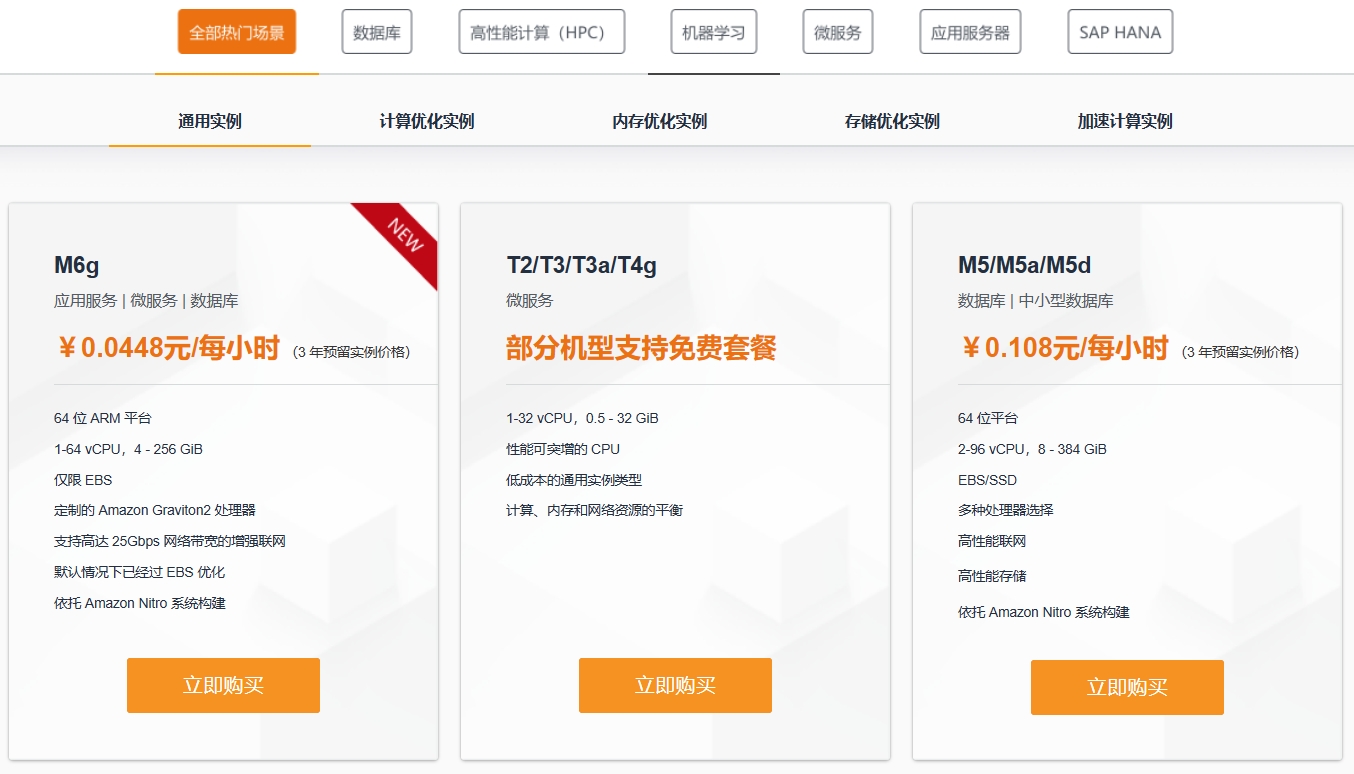The width and height of the screenshot is (1354, 774).
Task: Click 立即购买 on the M5/M5a/M5d card
Action: (x=1127, y=687)
